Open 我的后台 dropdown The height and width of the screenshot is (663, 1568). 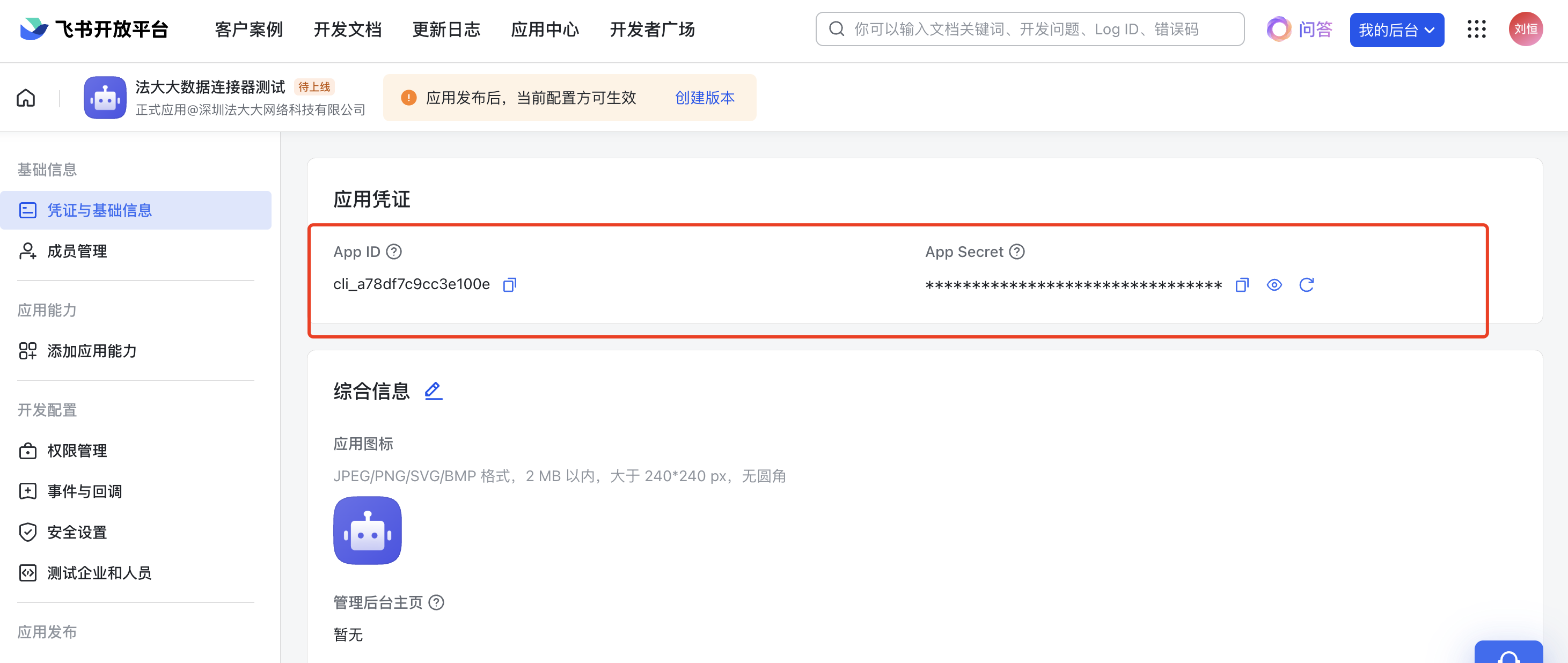pos(1396,30)
